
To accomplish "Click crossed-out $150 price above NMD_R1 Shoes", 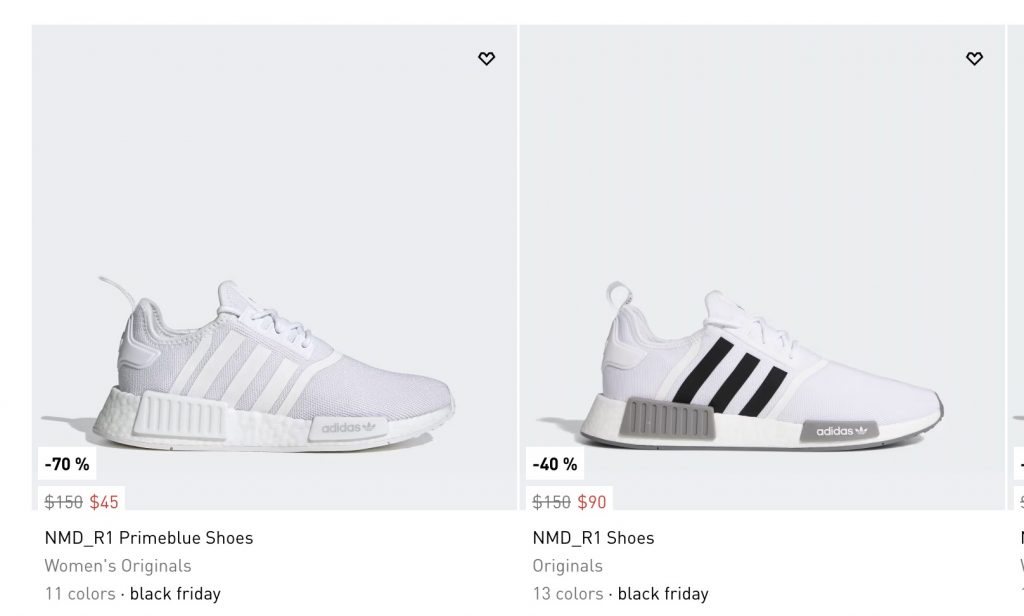I will (x=552, y=502).
